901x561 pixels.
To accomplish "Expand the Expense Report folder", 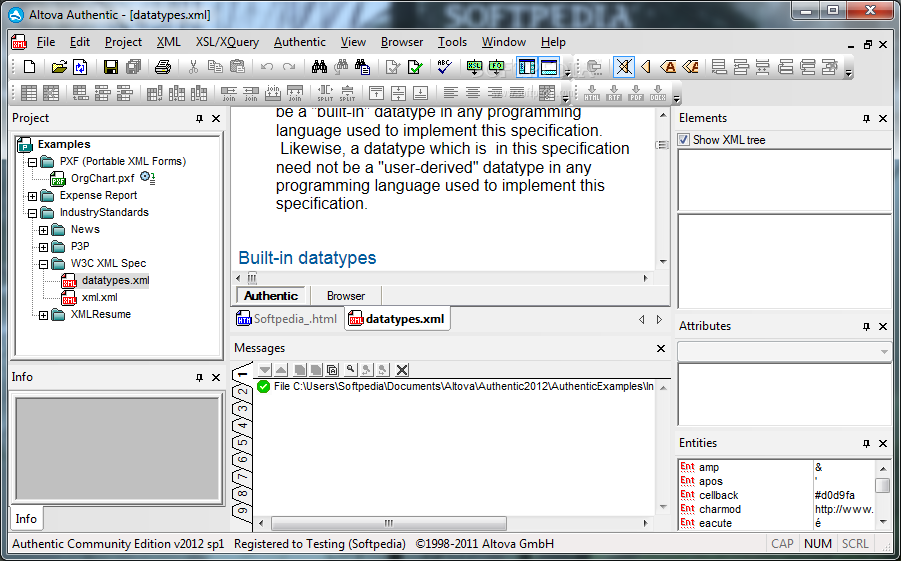I will pyautogui.click(x=32, y=196).
